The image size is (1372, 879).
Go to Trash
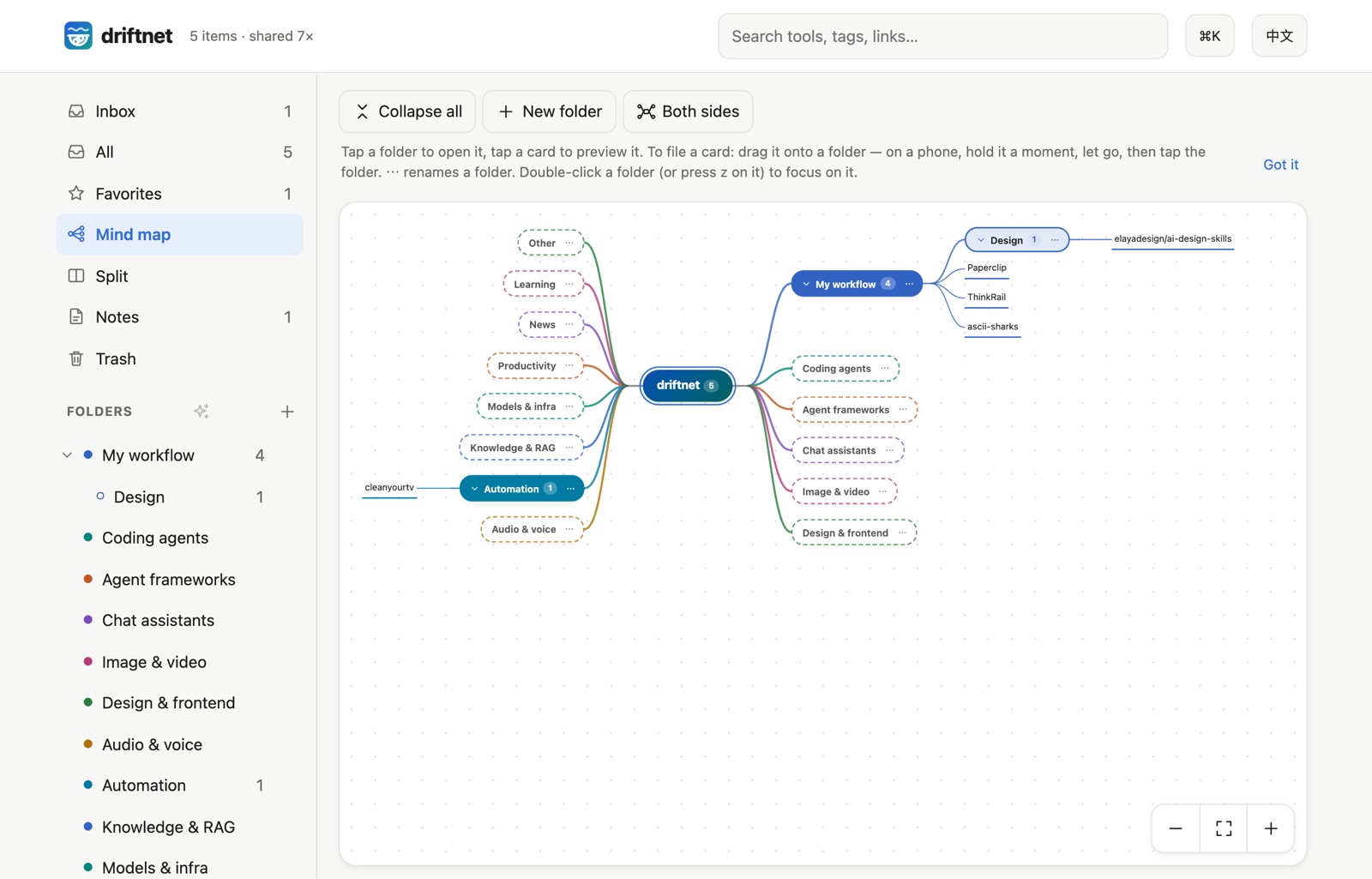click(x=180, y=358)
